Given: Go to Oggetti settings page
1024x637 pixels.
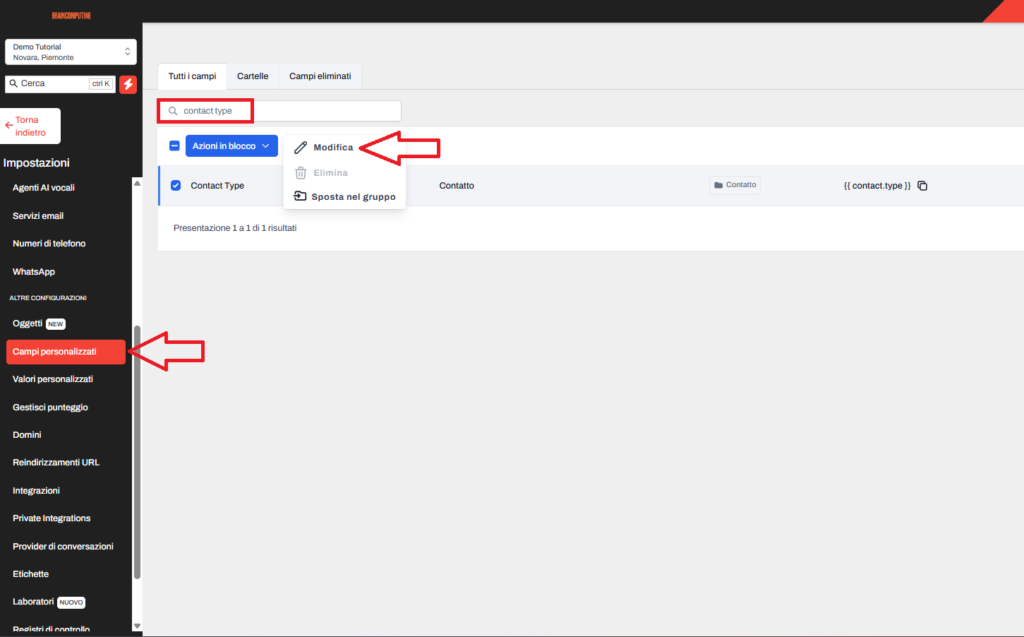Looking at the screenshot, I should tap(28, 324).
